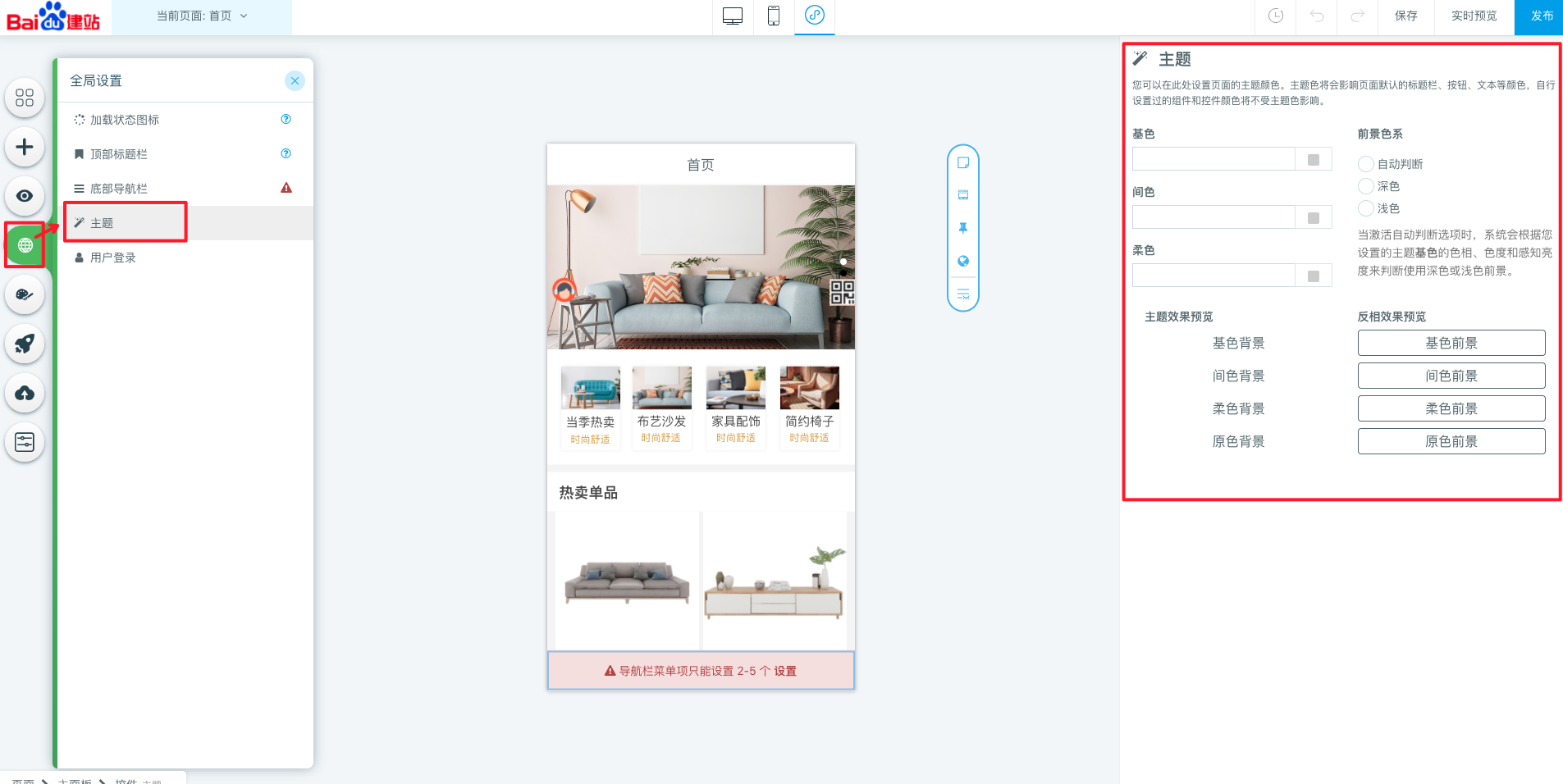Select the 自动判断 radio button
The width and height of the screenshot is (1563, 784).
point(1366,164)
